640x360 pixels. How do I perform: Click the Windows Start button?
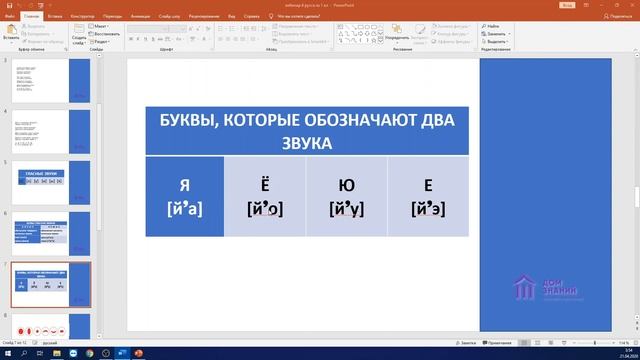tap(8, 353)
